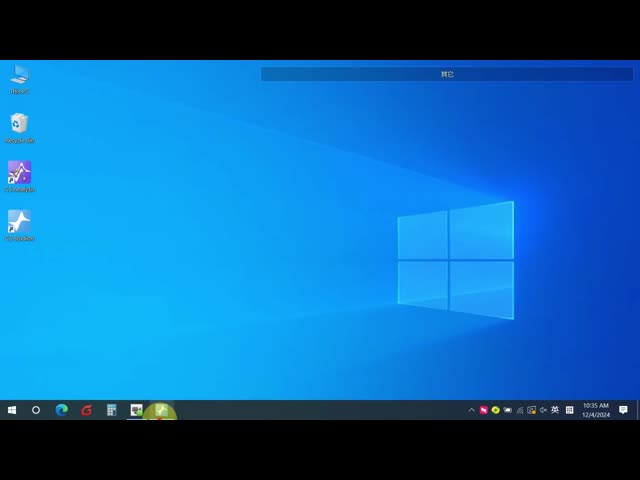The image size is (640, 480).
Task: Click the dark blue banner bar at top
Action: (x=447, y=74)
